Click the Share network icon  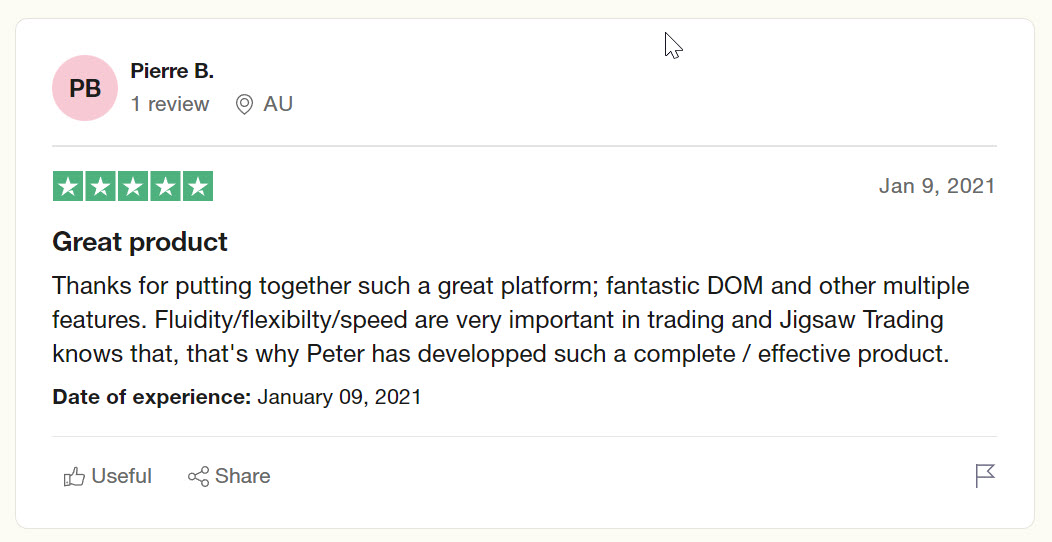(199, 476)
